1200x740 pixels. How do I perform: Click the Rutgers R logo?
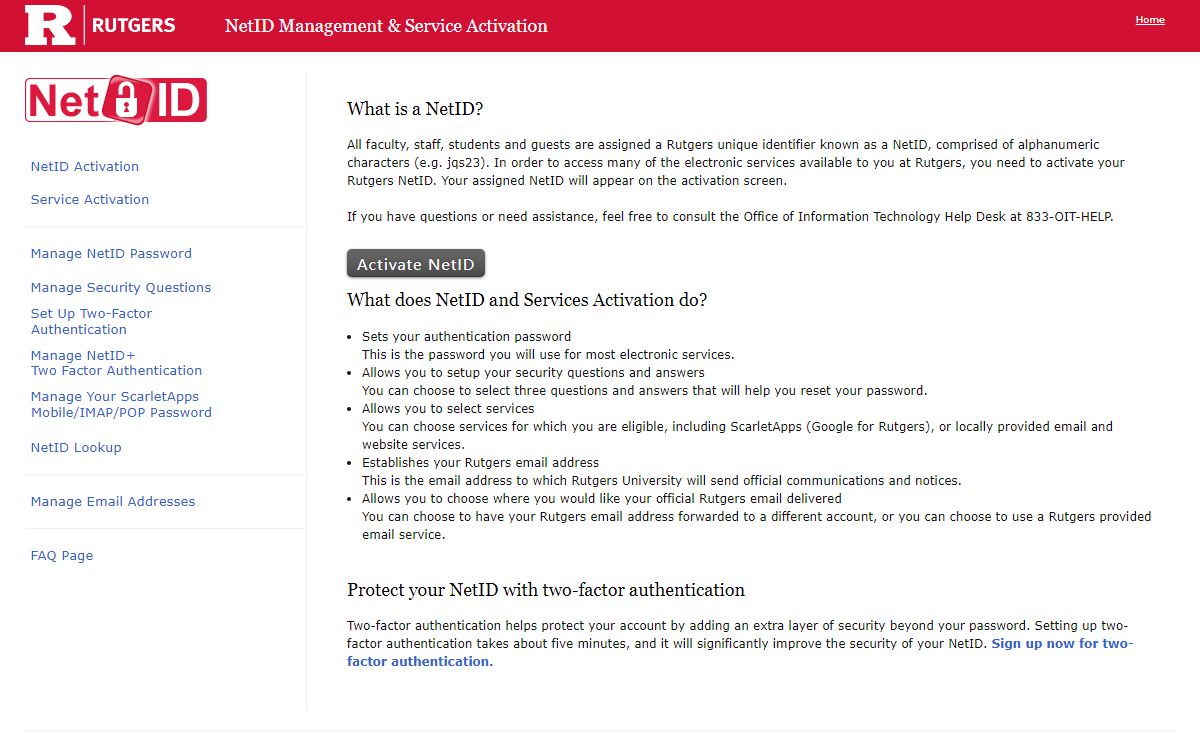pos(50,25)
